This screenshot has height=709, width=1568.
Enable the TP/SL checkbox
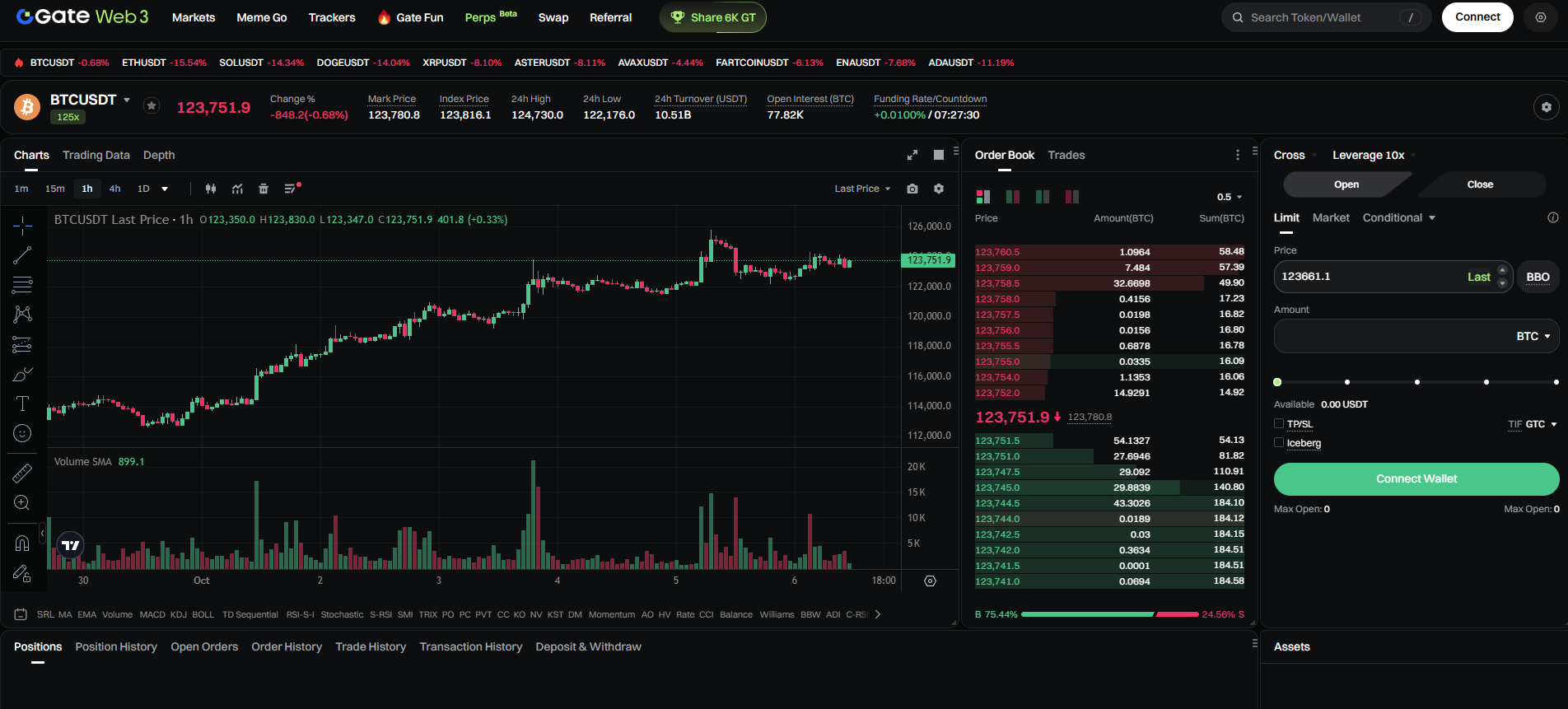[1279, 424]
